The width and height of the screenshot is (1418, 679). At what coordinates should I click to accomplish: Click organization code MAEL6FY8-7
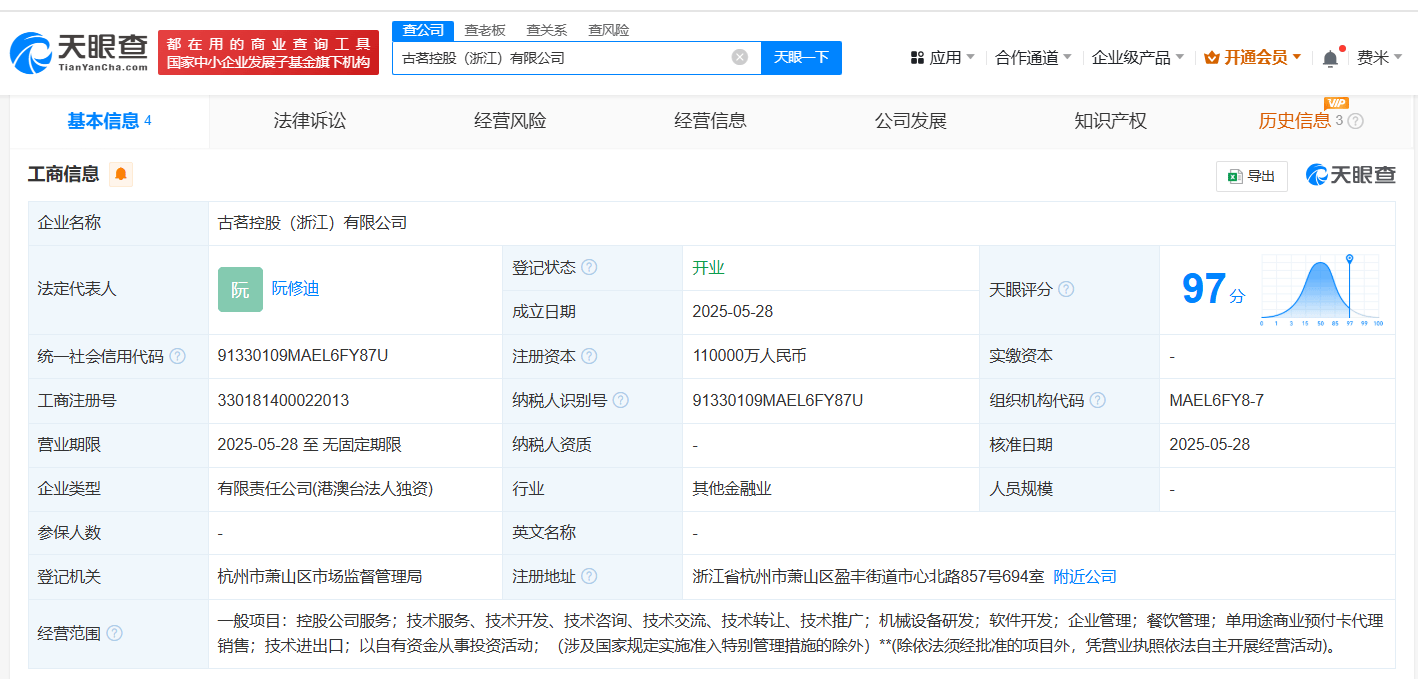point(1216,400)
